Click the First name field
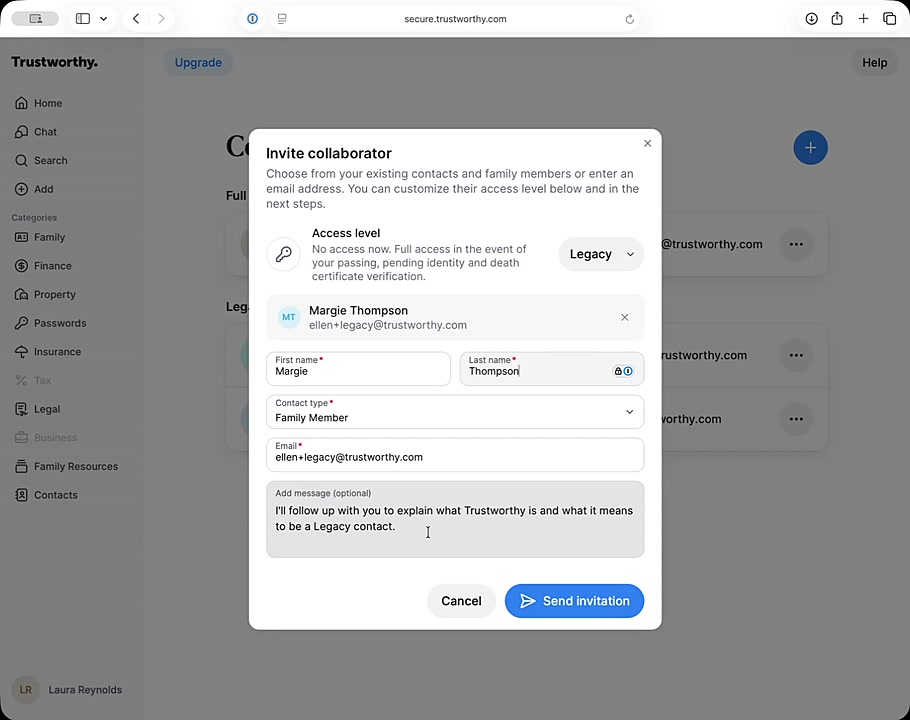 coord(358,368)
